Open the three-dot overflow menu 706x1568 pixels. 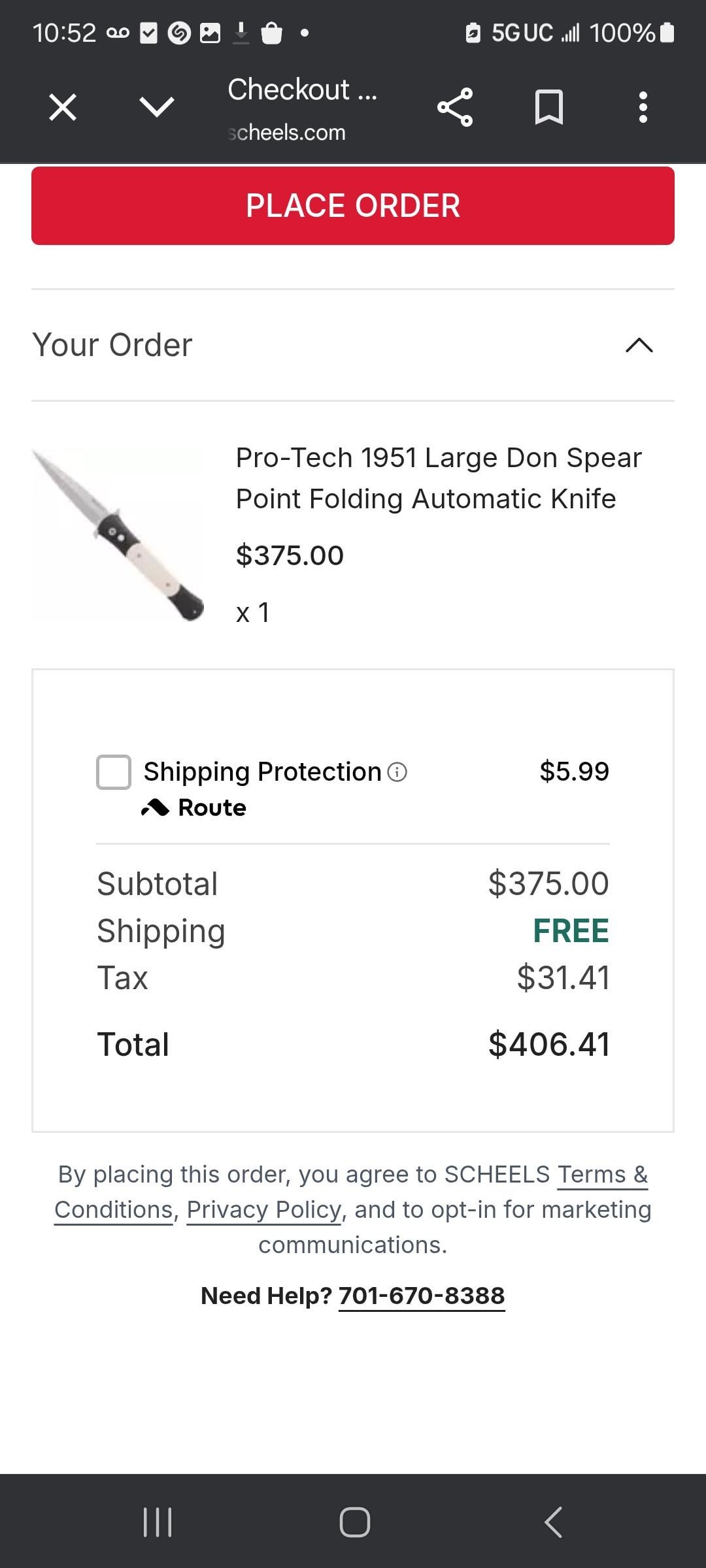coord(643,107)
